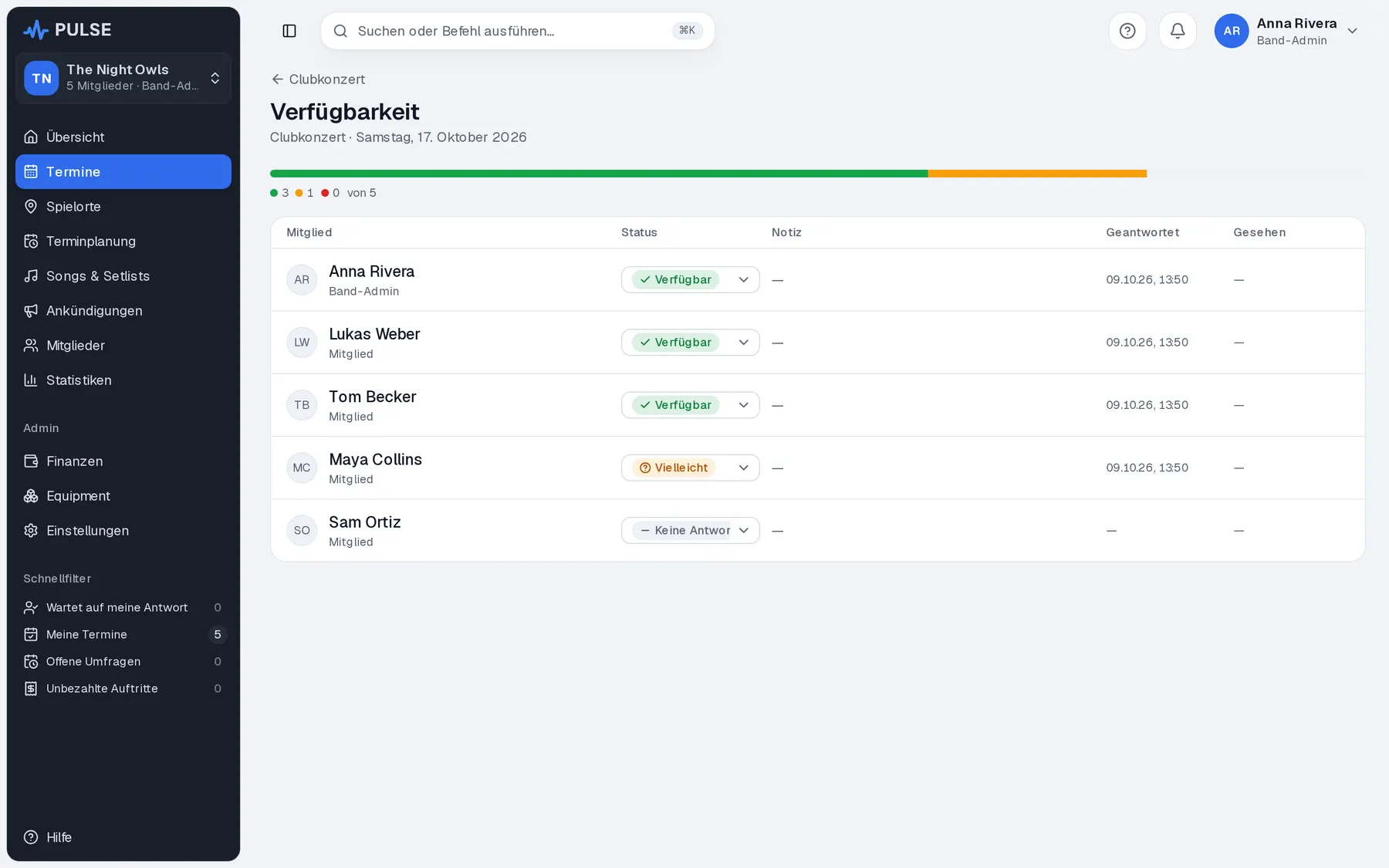Click the Equipment boxes icon
Viewport: 1389px width, 868px height.
[x=31, y=495]
